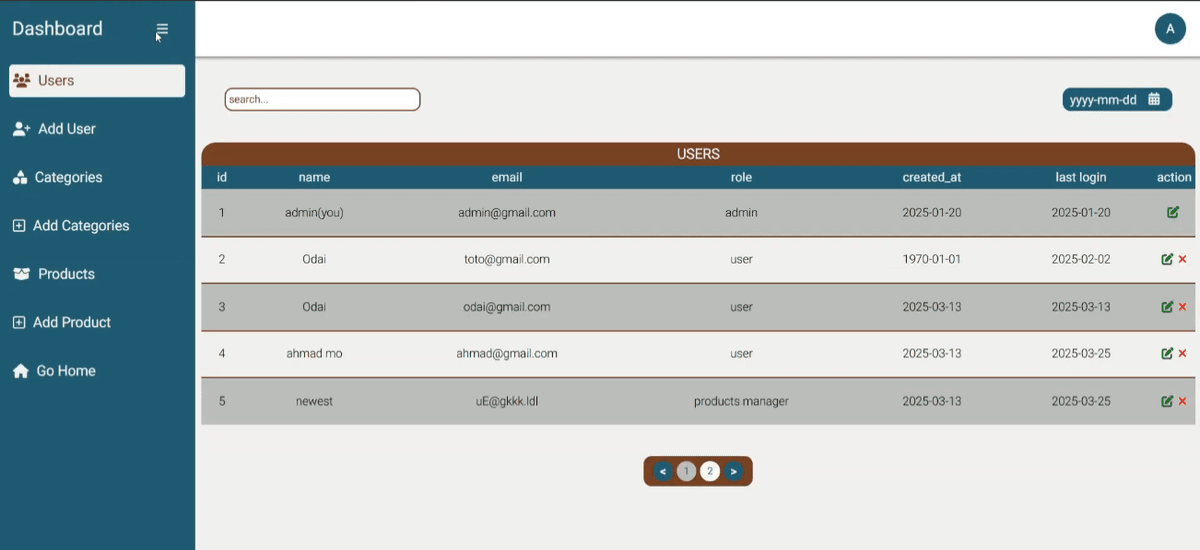Toggle the sidebar hamburger menu icon
1200x550 pixels.
point(162,30)
